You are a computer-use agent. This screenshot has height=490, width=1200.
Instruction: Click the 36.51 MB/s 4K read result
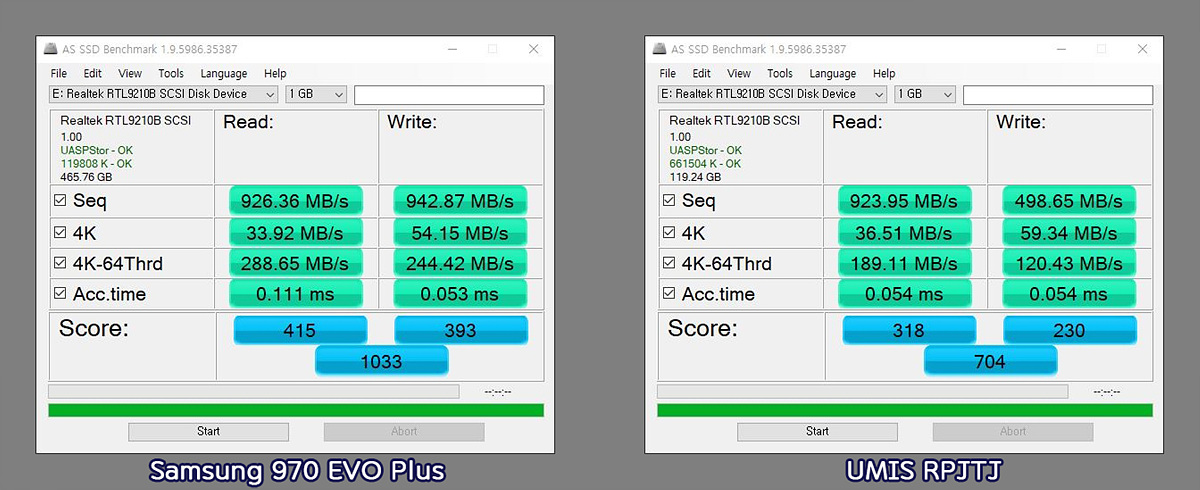tap(904, 233)
